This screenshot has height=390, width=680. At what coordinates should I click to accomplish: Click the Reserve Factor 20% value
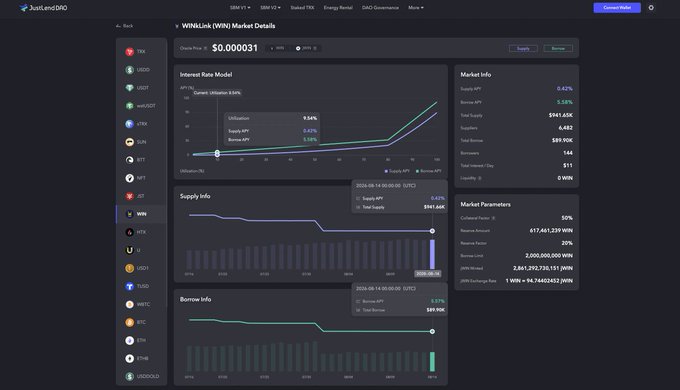pyautogui.click(x=567, y=243)
